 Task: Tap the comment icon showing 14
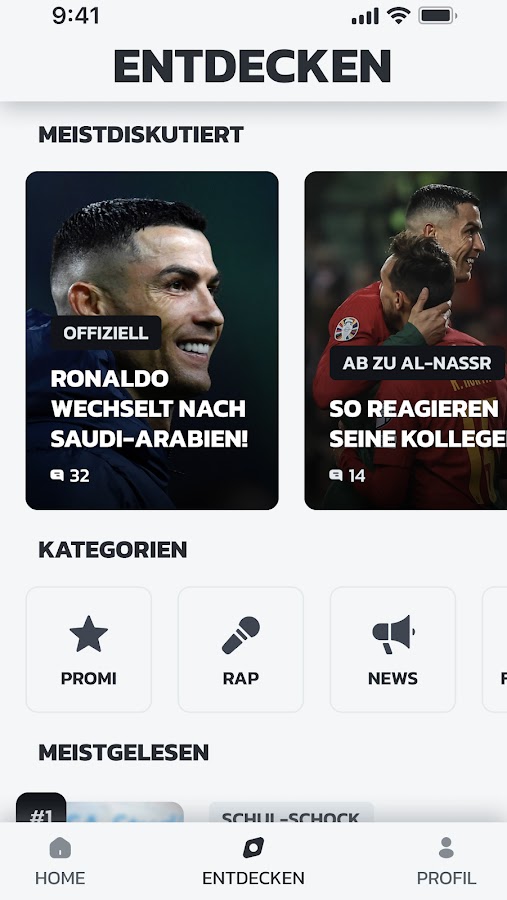tap(335, 475)
